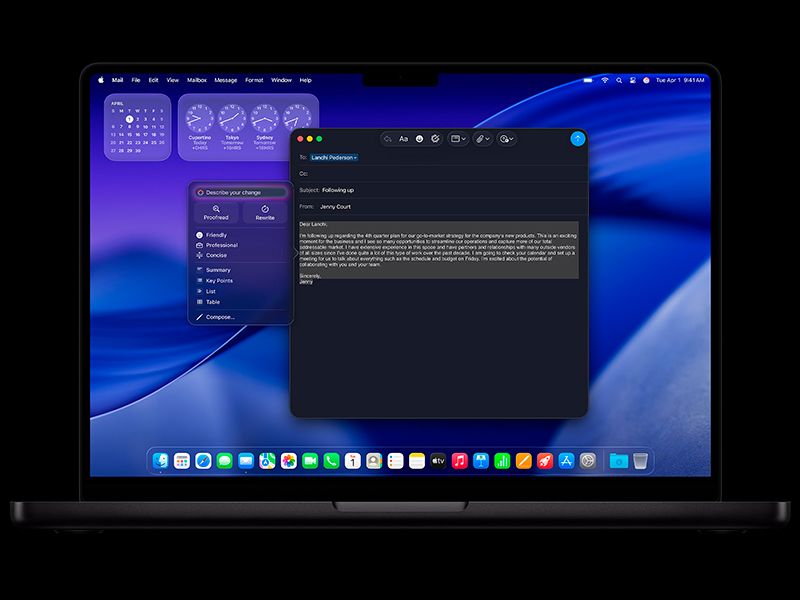Click the Rewrite button
This screenshot has width=800, height=600.
point(265,212)
